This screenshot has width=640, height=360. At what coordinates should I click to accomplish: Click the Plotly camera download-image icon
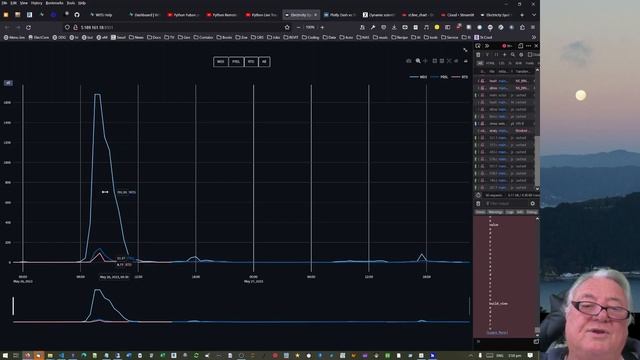point(409,61)
